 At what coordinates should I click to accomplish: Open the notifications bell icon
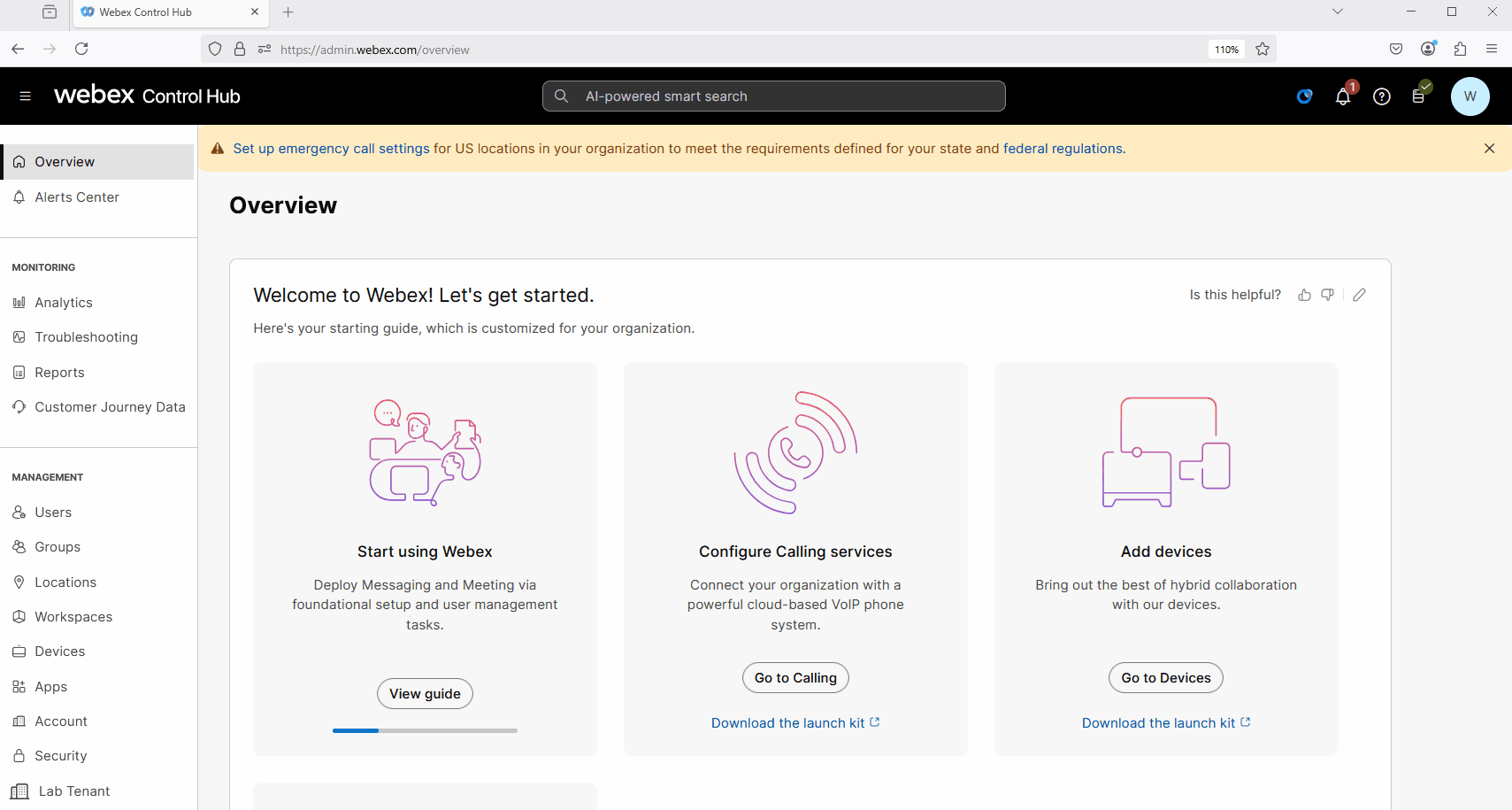click(x=1342, y=97)
